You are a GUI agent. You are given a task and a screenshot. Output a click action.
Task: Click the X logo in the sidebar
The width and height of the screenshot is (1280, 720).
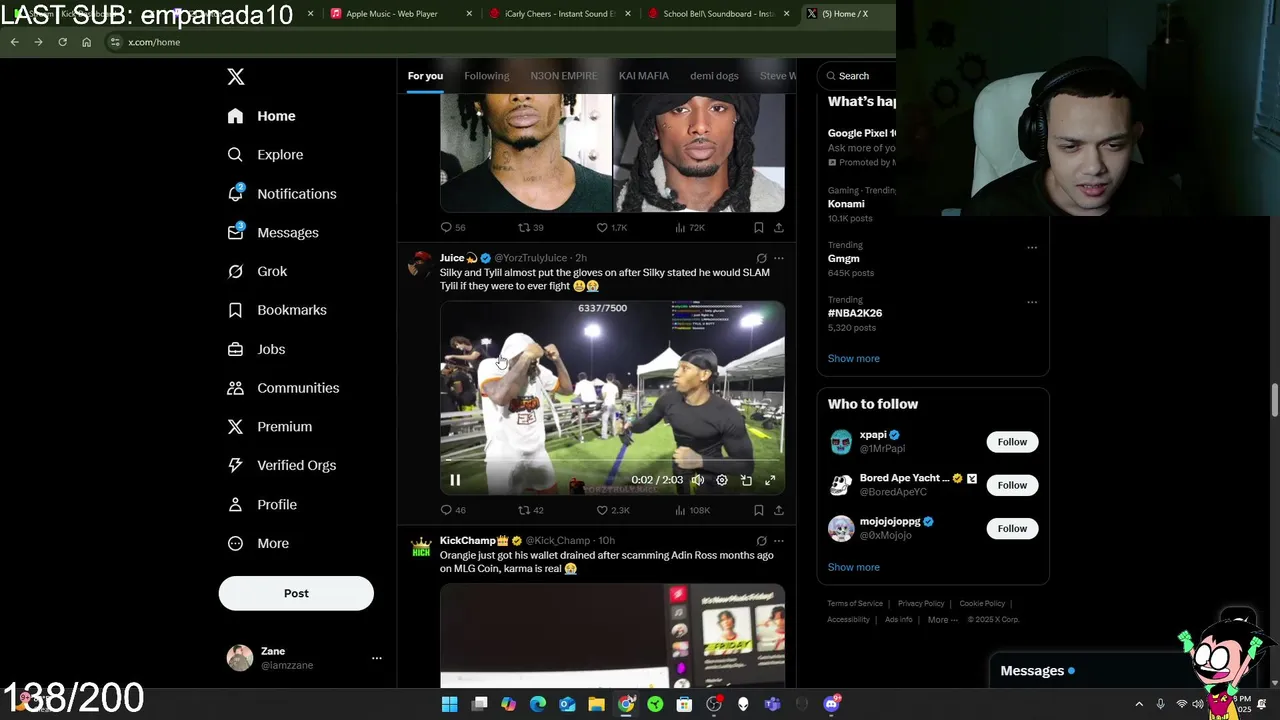(x=235, y=77)
